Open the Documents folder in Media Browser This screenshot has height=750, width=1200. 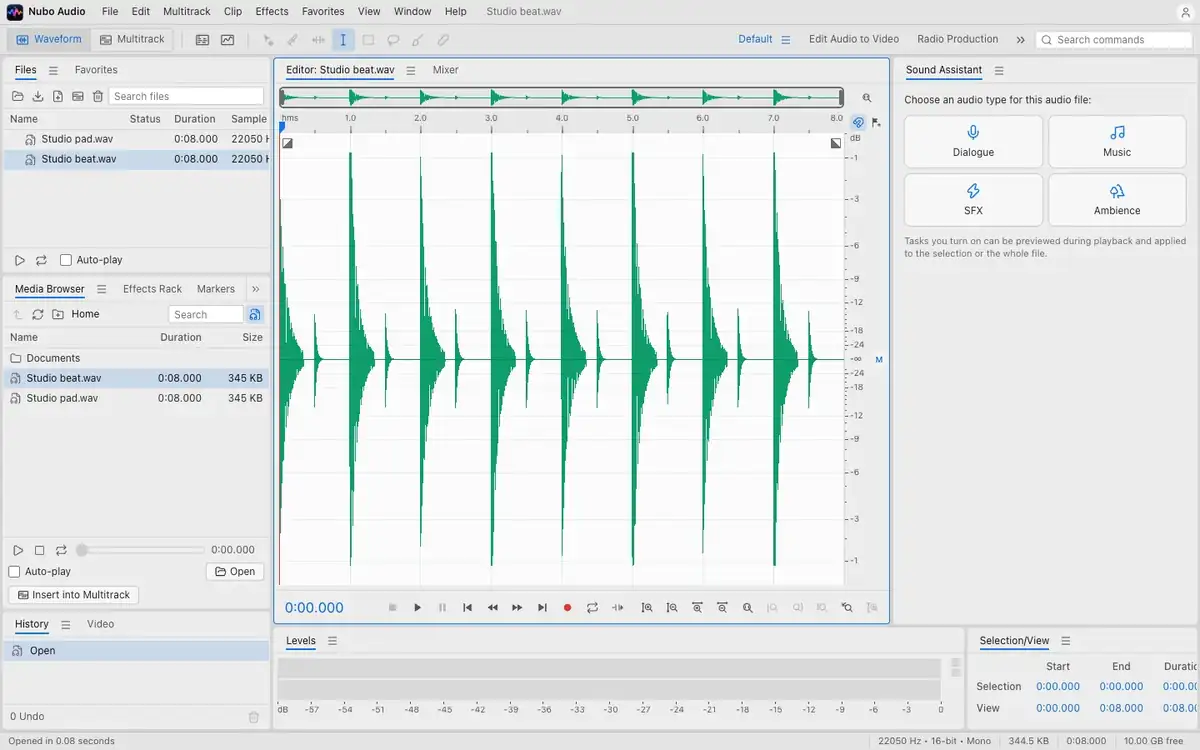coord(136,358)
